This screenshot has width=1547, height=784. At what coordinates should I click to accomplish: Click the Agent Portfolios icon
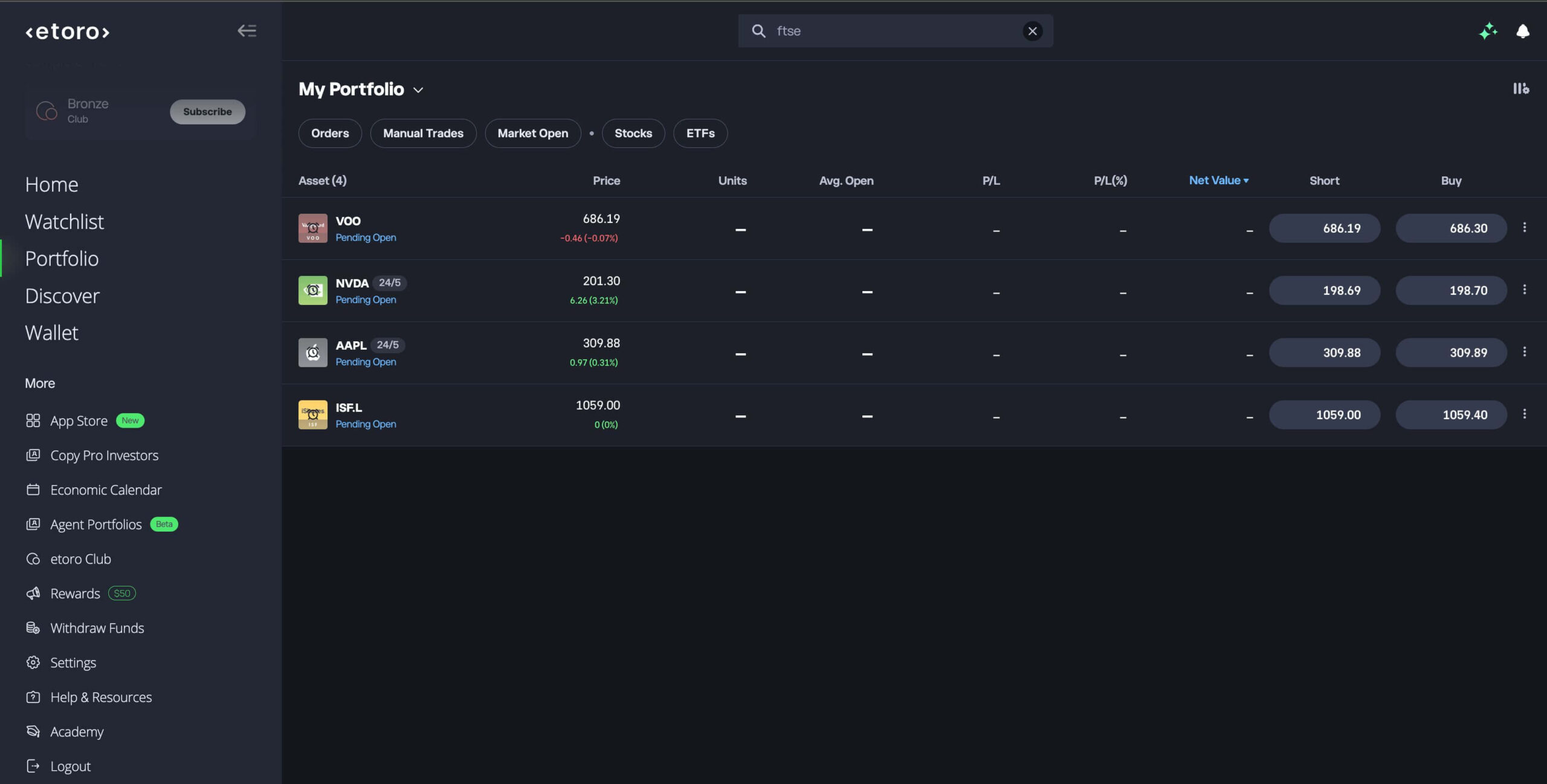[33, 524]
